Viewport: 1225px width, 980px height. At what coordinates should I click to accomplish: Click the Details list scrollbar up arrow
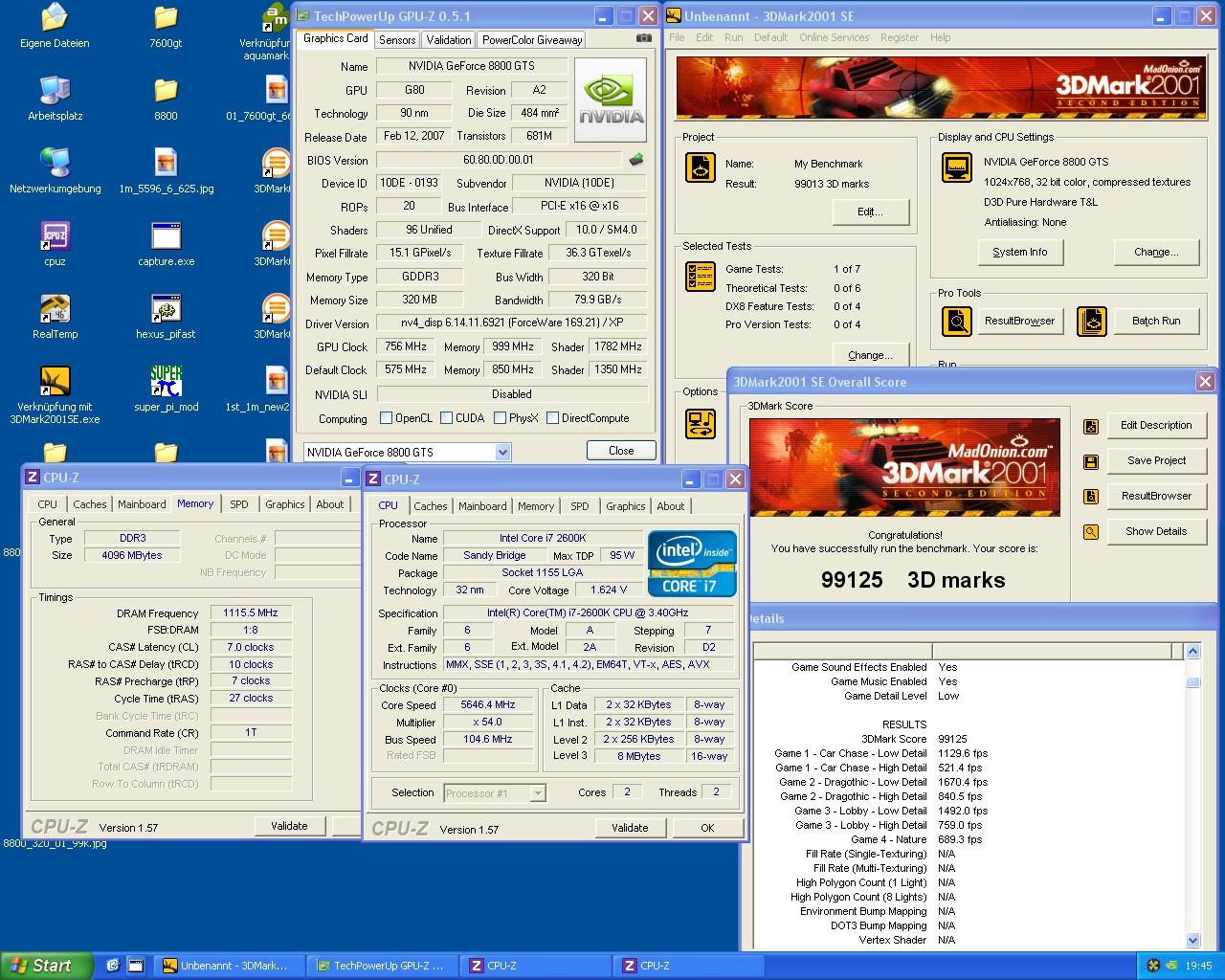pos(1192,651)
